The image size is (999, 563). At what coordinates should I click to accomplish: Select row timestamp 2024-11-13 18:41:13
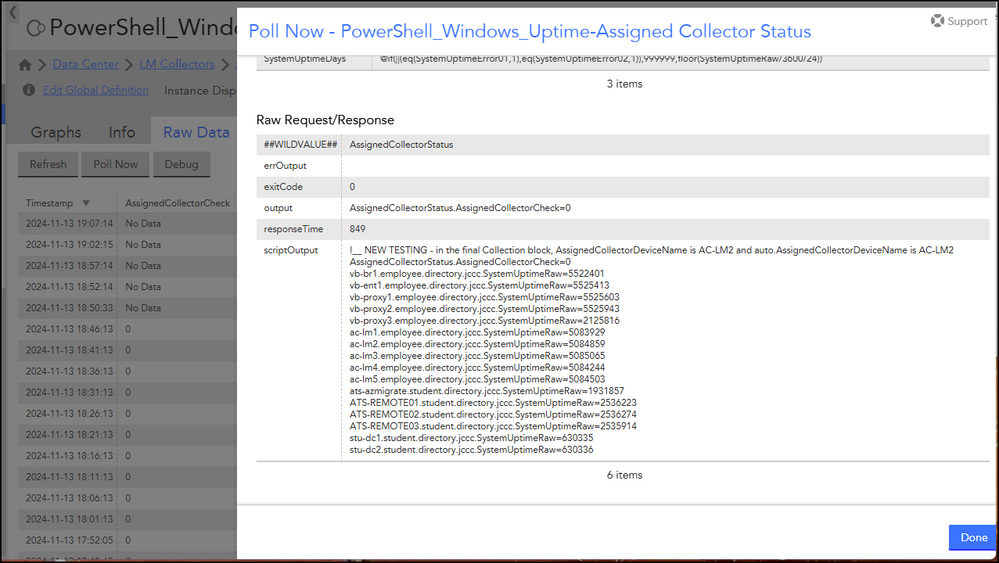pos(69,350)
